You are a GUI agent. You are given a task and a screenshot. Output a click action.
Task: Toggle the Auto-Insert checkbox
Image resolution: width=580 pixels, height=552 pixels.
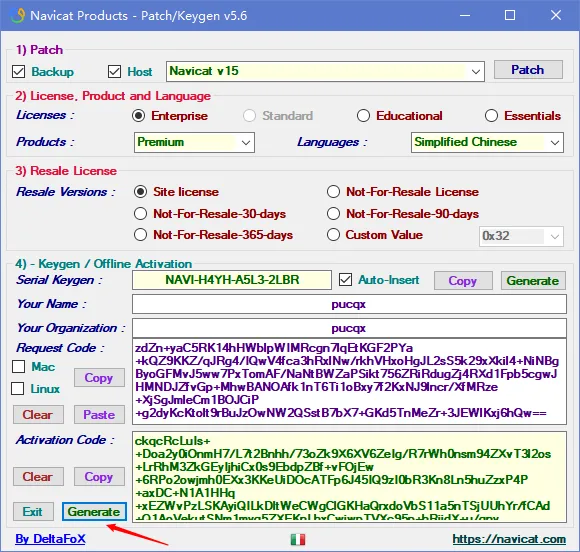tap(345, 280)
